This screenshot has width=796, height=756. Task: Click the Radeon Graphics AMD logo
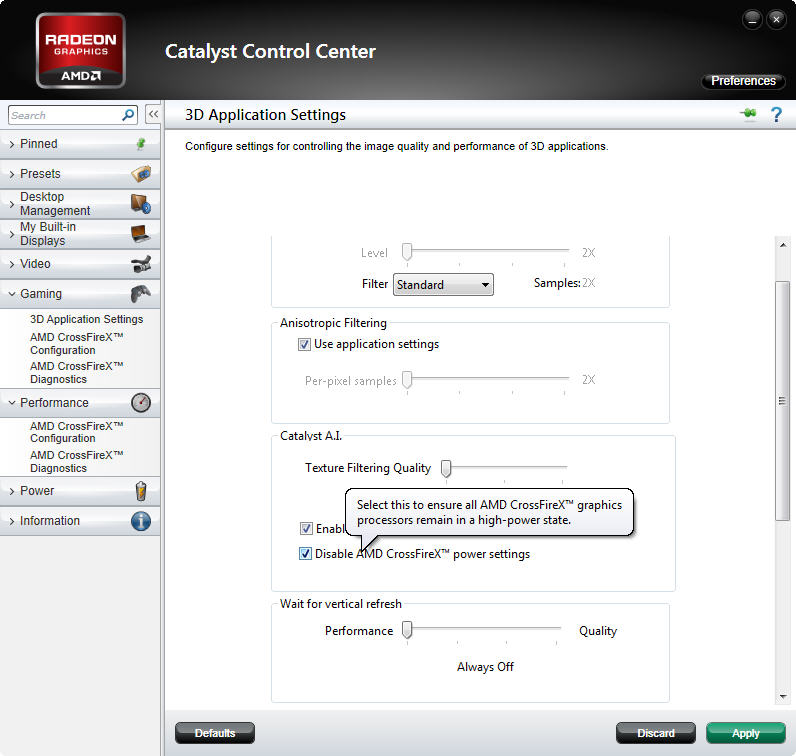click(81, 51)
